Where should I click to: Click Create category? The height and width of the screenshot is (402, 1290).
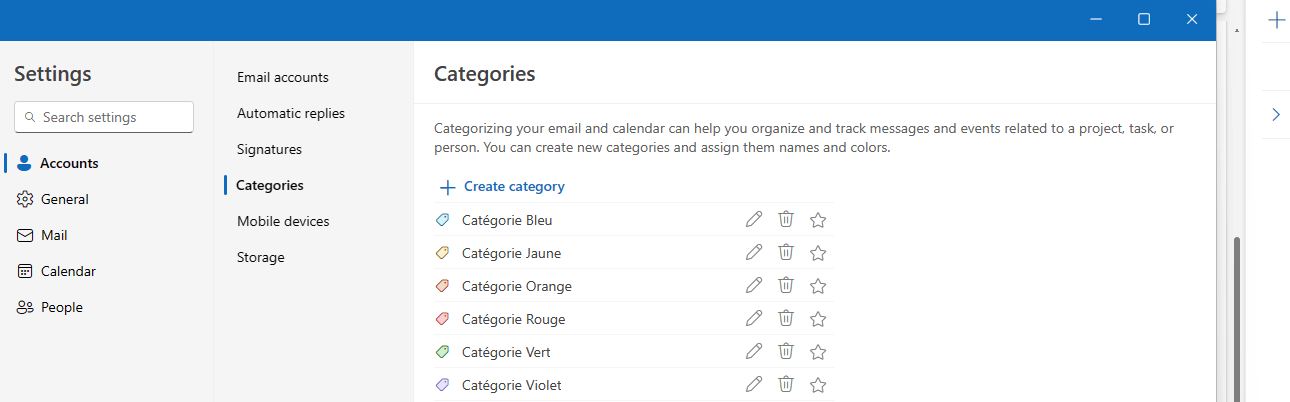coord(502,186)
